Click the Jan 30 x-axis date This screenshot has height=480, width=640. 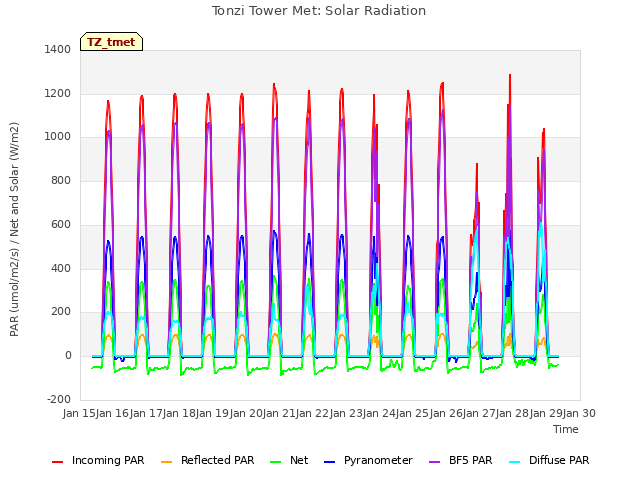point(579,413)
